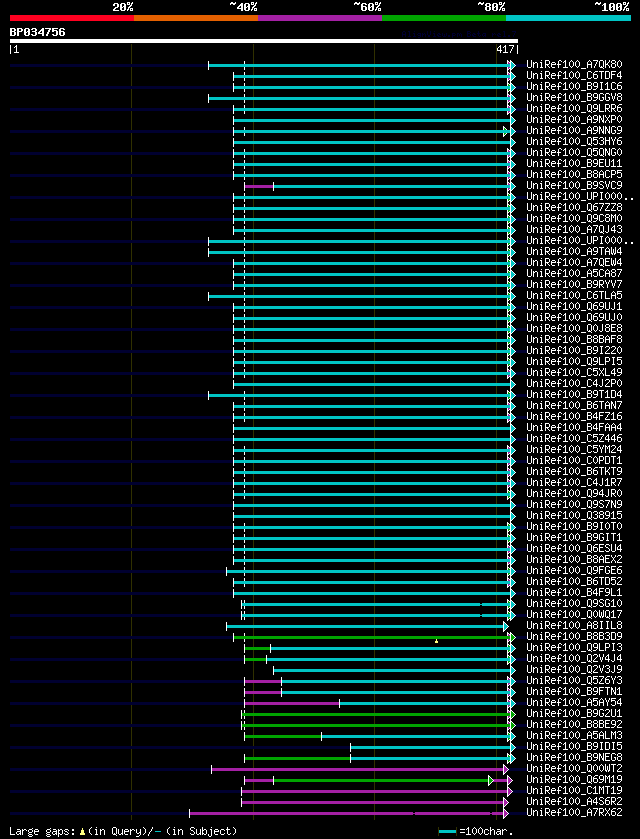Click the UniRef100_C1MT19 label

[x=574, y=790]
